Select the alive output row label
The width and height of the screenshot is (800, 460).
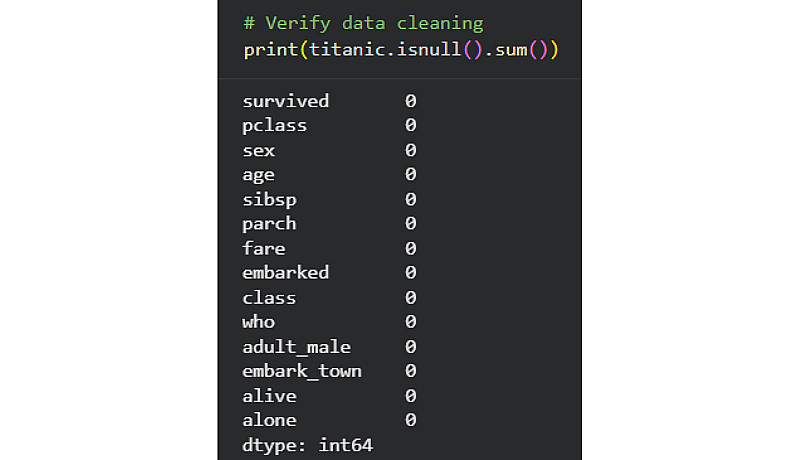tap(269, 396)
